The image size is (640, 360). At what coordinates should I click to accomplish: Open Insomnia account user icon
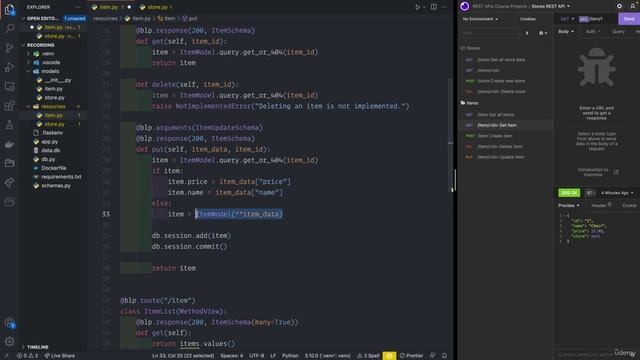point(633,6)
